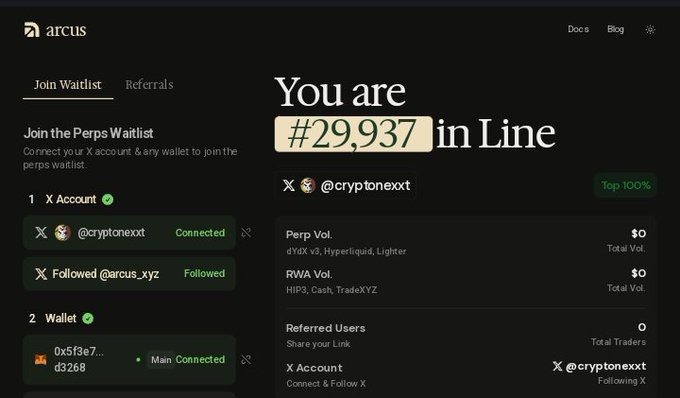Click the Total Traders text
The height and width of the screenshot is (398, 680).
618,342
